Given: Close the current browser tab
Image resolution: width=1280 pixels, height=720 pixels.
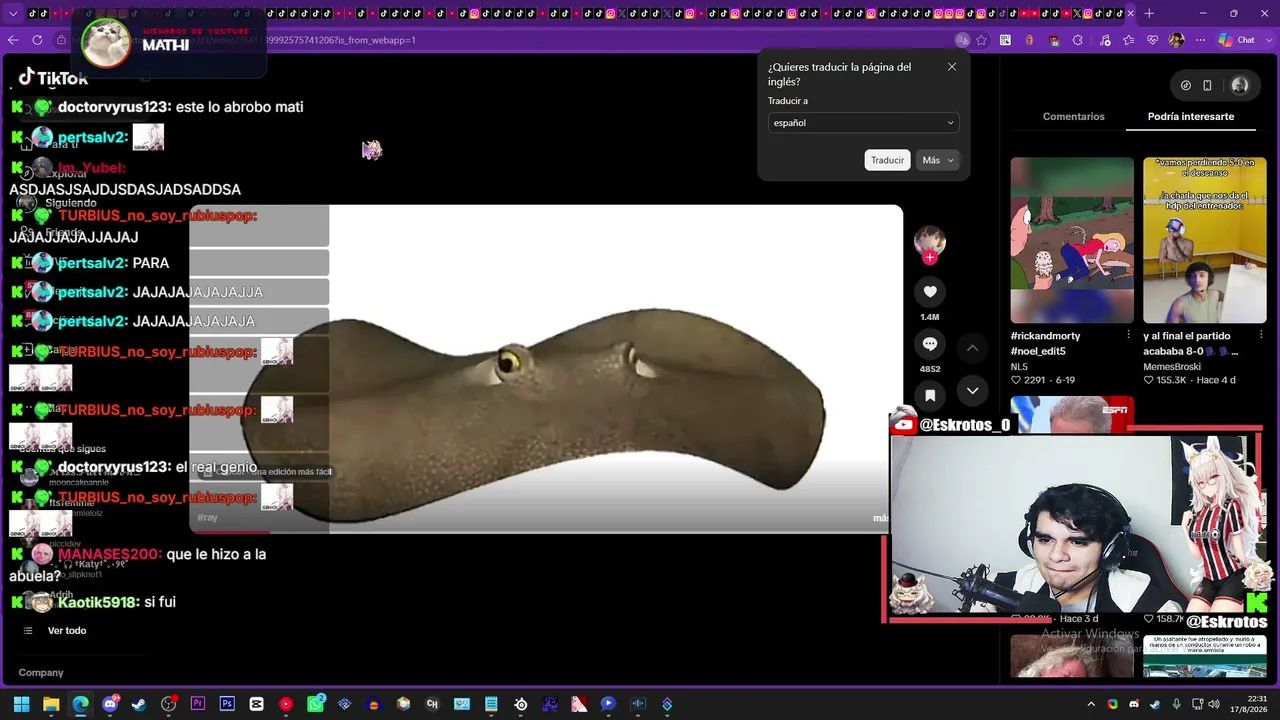Looking at the screenshot, I should (x=1131, y=13).
